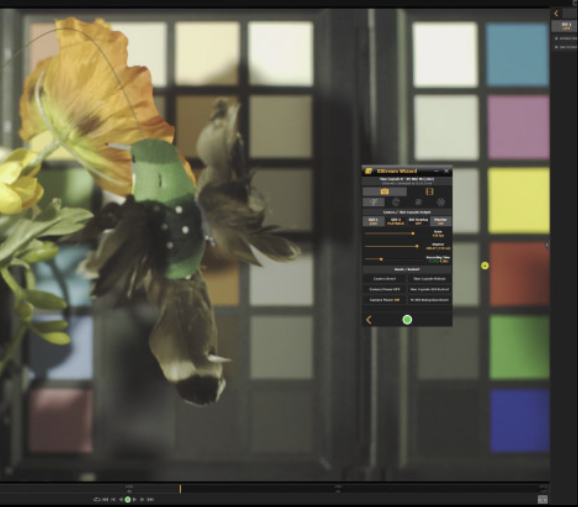Screen dimensions: 578x507
Task: Step to previous frame in transport controls
Action: pyautogui.click(x=113, y=499)
